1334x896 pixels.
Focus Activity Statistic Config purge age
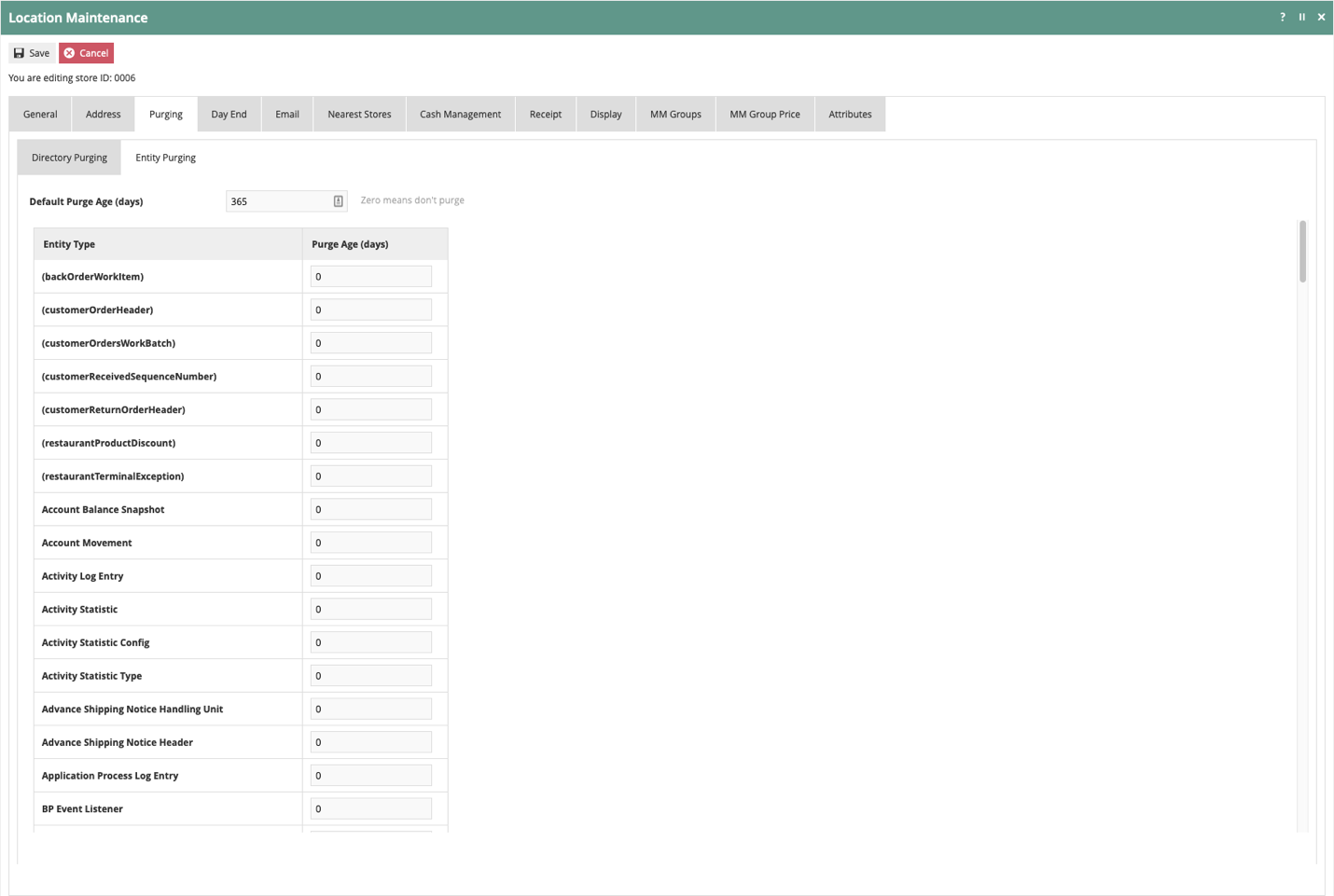coord(371,642)
